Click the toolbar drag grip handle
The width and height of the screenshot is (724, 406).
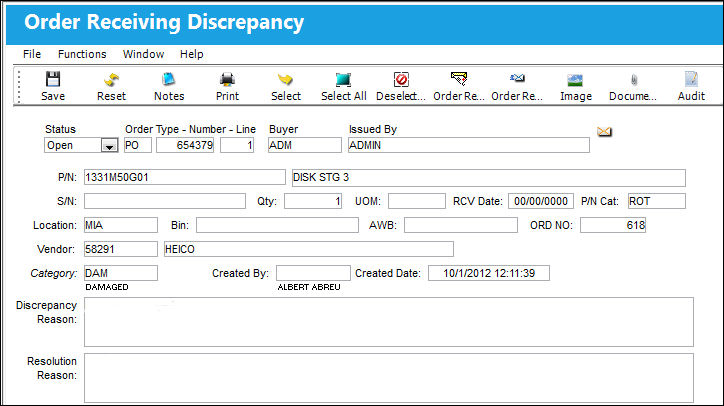(19, 86)
